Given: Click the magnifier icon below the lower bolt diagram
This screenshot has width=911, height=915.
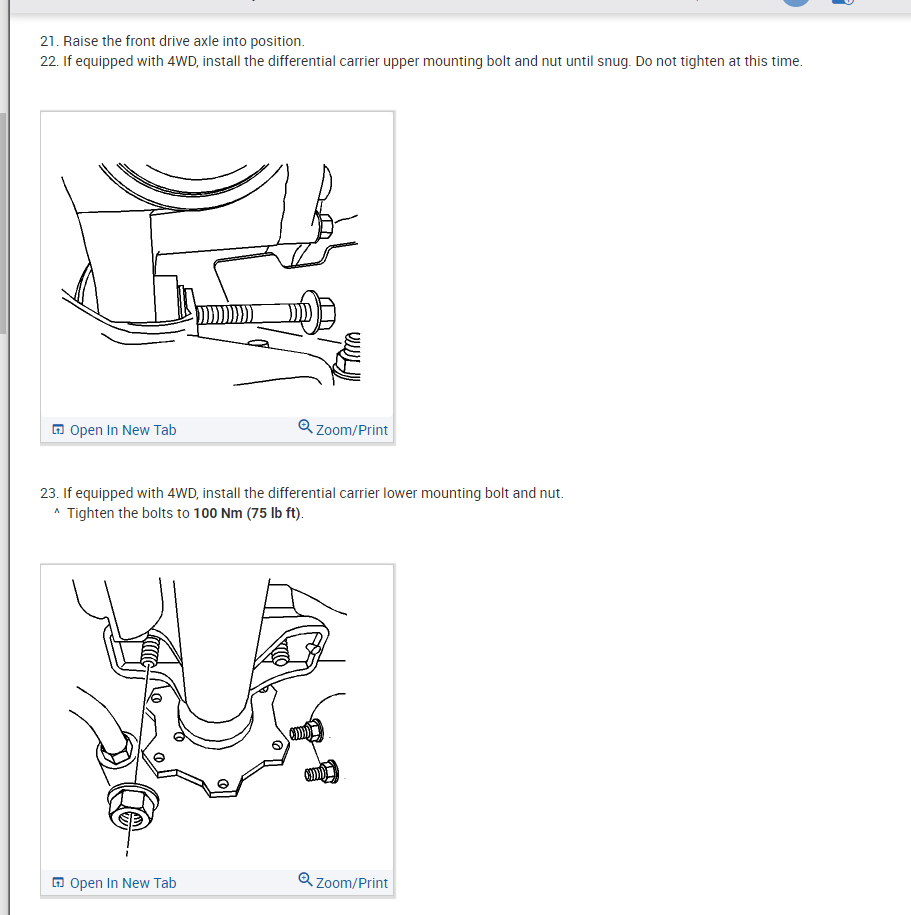Looking at the screenshot, I should pos(305,879).
